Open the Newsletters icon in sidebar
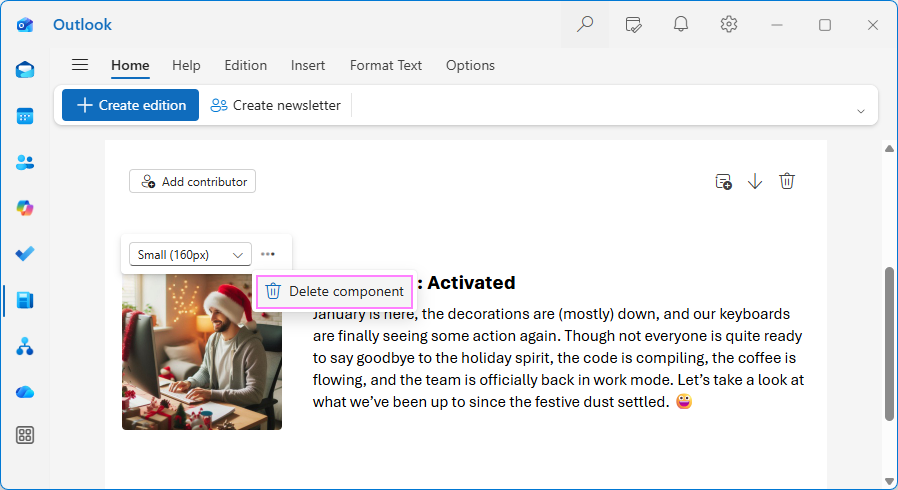The image size is (898, 490). (x=25, y=300)
